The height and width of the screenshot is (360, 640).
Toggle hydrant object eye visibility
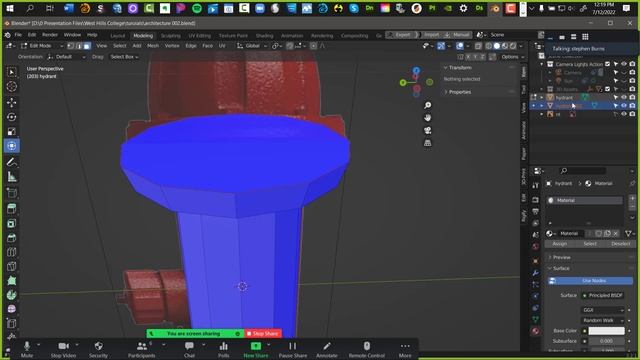[x=624, y=97]
